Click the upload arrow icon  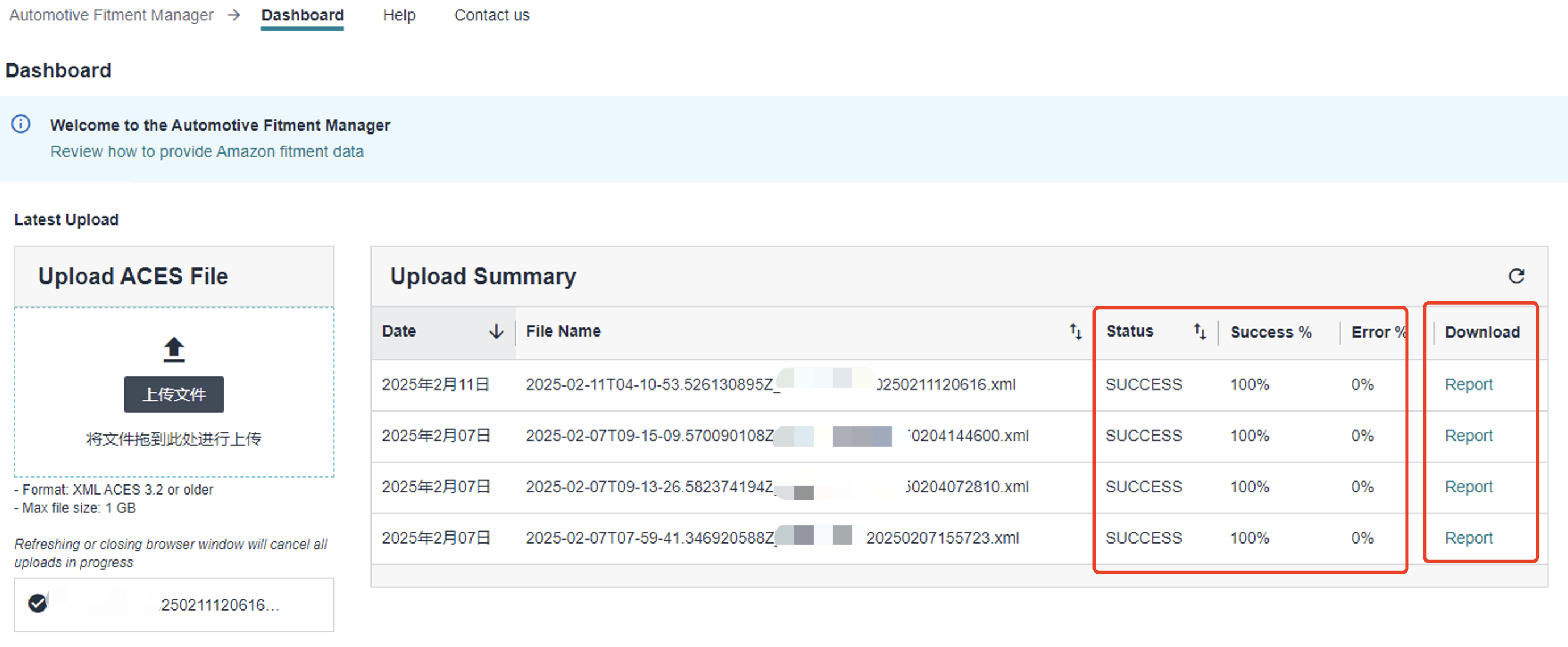coord(173,350)
